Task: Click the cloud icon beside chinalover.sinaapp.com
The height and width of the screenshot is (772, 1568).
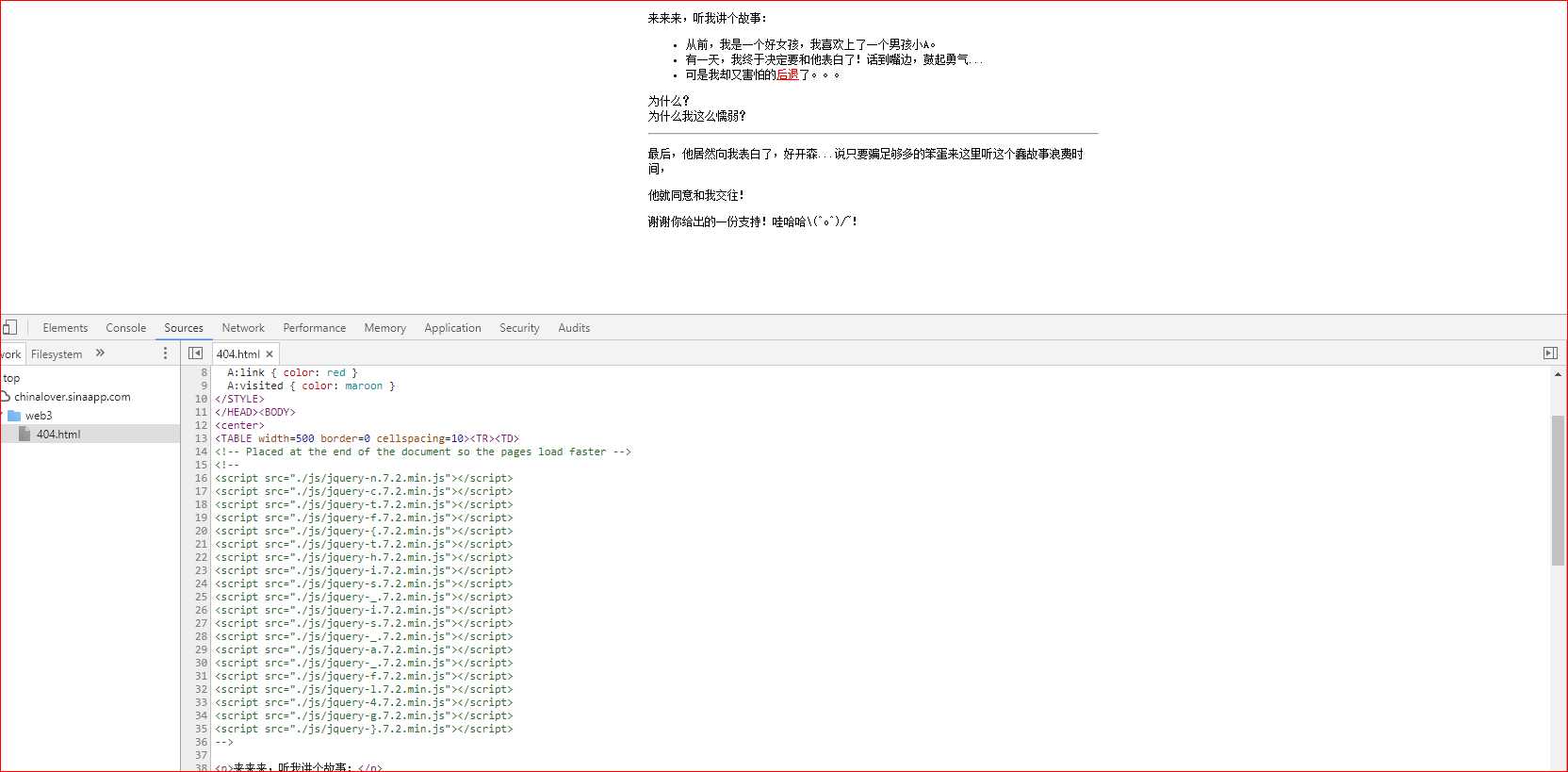Action: [x=6, y=396]
